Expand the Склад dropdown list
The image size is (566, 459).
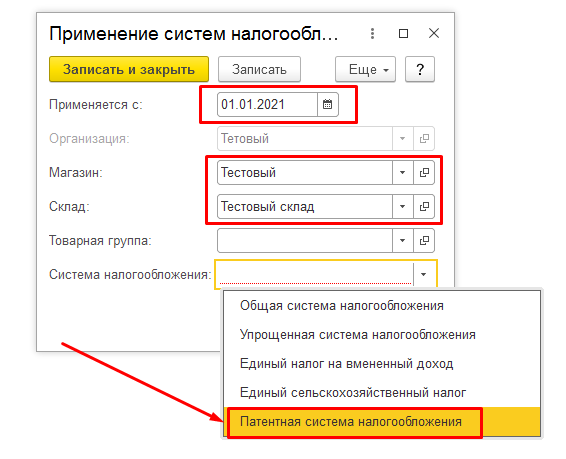402,206
